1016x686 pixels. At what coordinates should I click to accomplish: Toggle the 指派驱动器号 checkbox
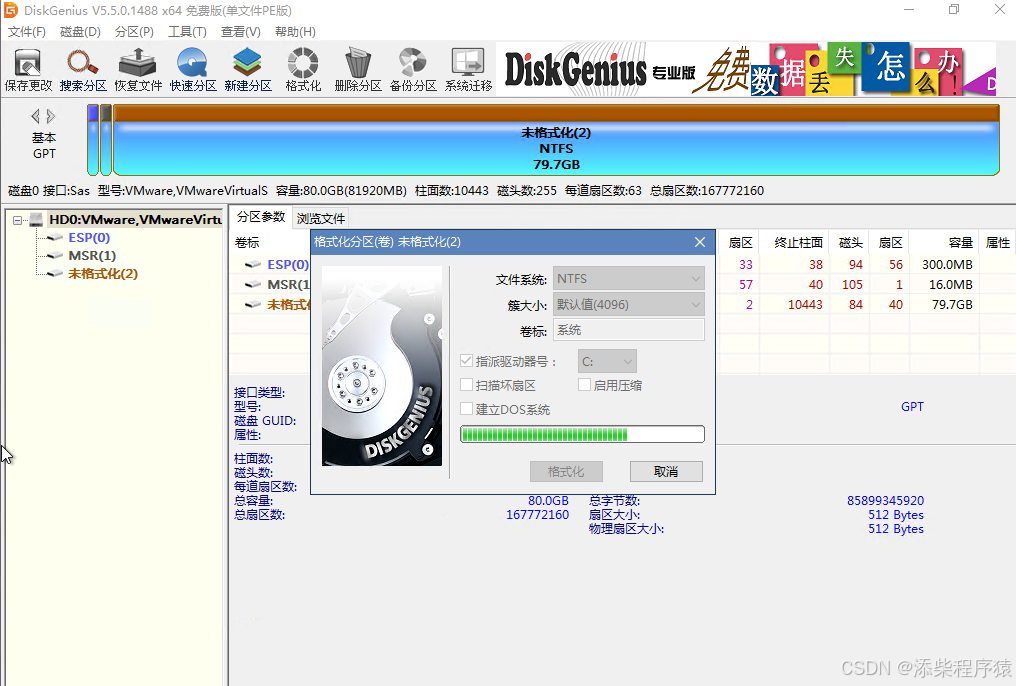click(466, 361)
